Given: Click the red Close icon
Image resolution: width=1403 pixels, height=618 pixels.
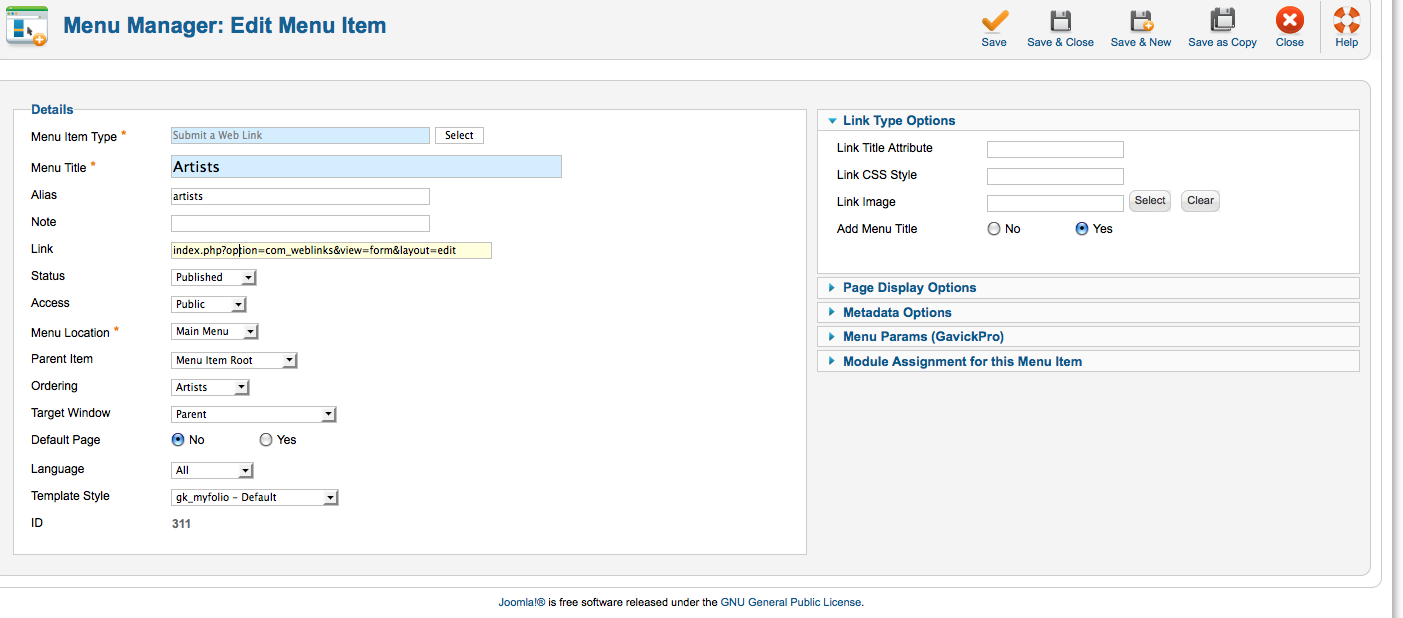Looking at the screenshot, I should click(1289, 21).
